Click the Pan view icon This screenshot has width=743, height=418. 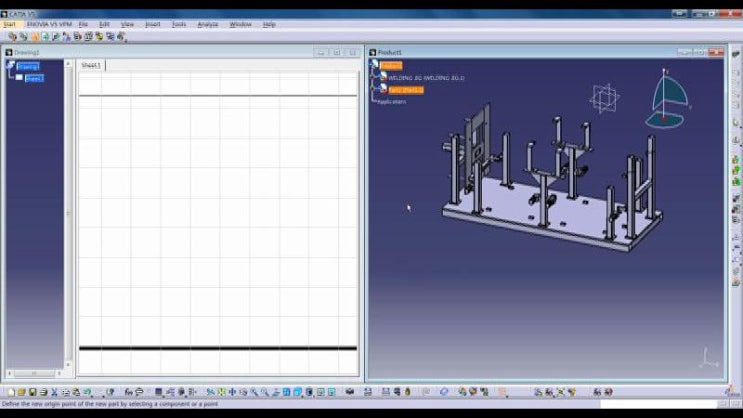pyautogui.click(x=232, y=392)
